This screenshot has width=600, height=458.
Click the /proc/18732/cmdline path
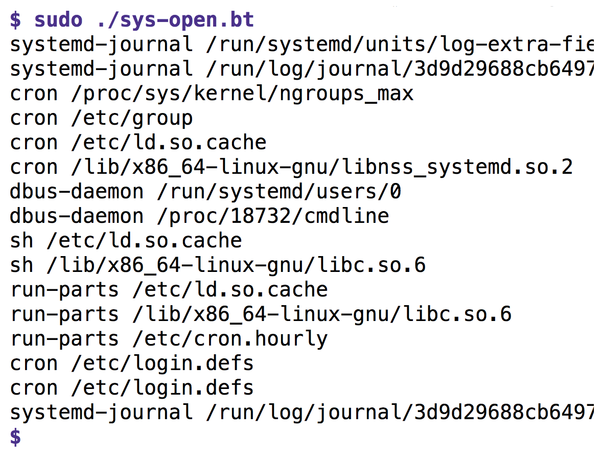point(273,216)
